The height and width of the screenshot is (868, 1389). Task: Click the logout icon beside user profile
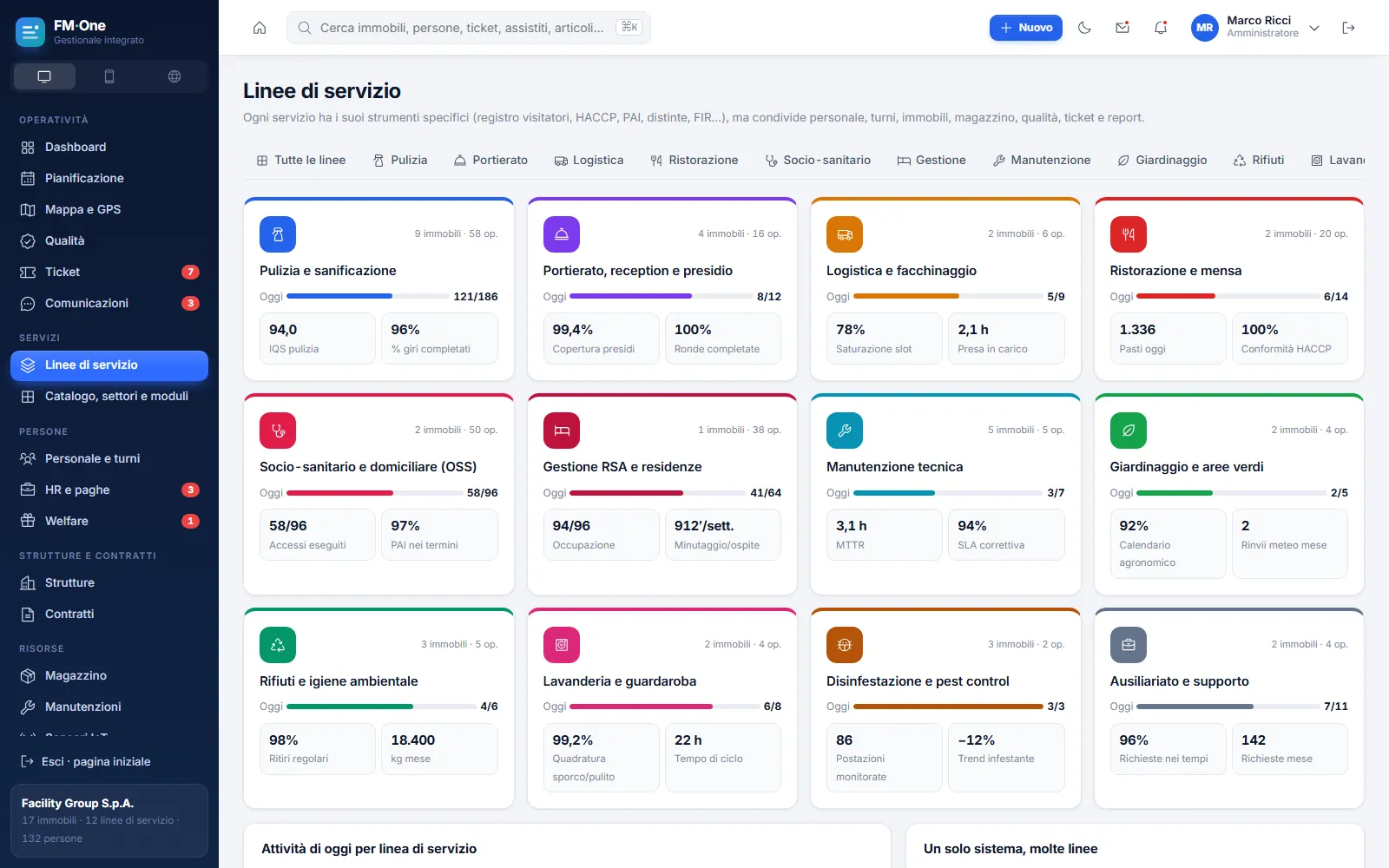coord(1348,28)
